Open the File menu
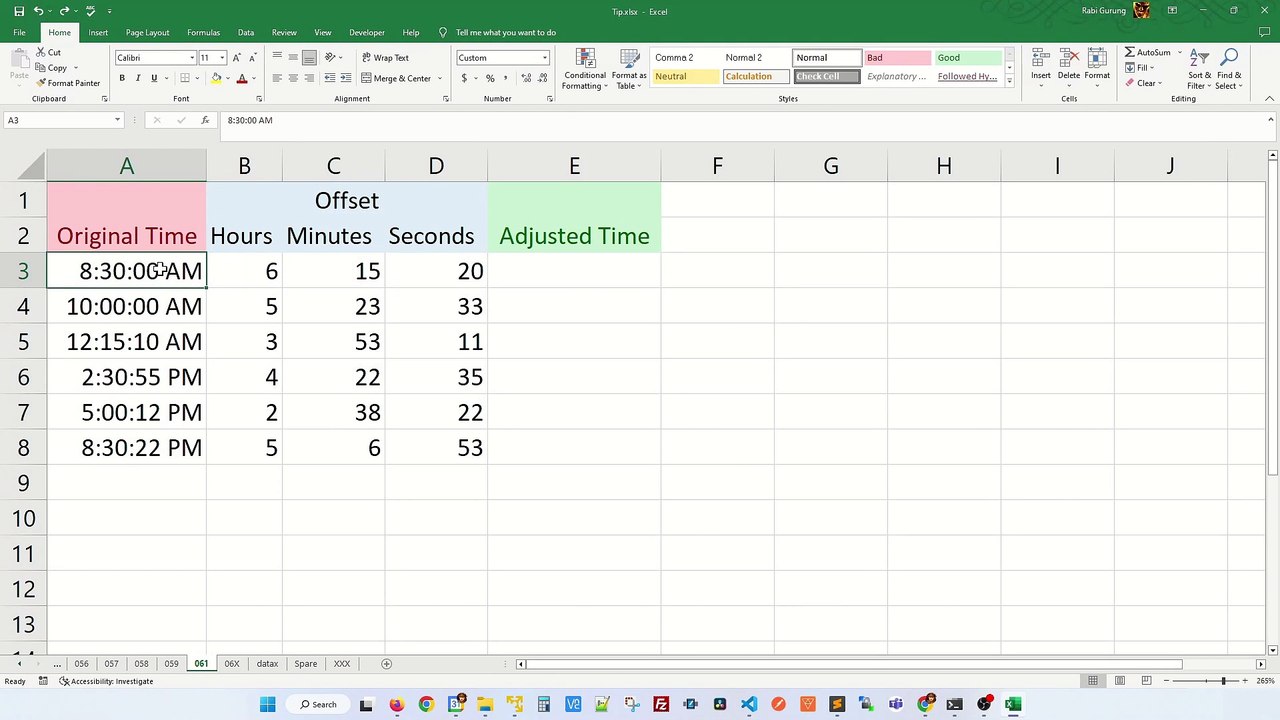1280x720 pixels. 19,32
